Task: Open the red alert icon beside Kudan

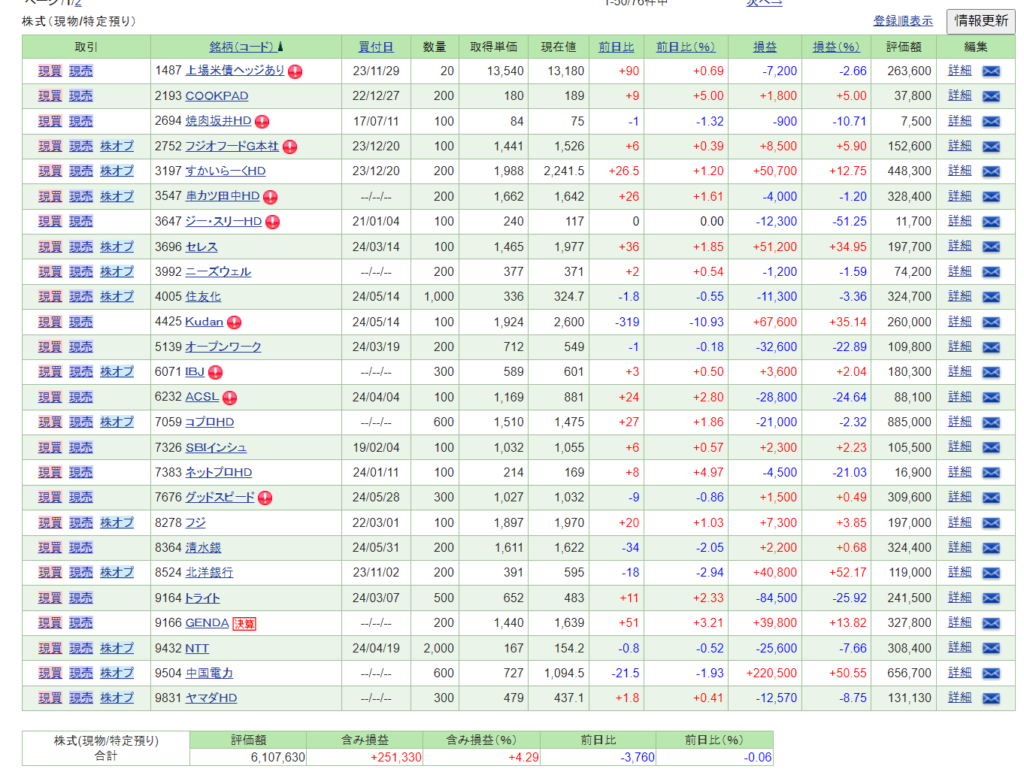Action: (x=233, y=322)
